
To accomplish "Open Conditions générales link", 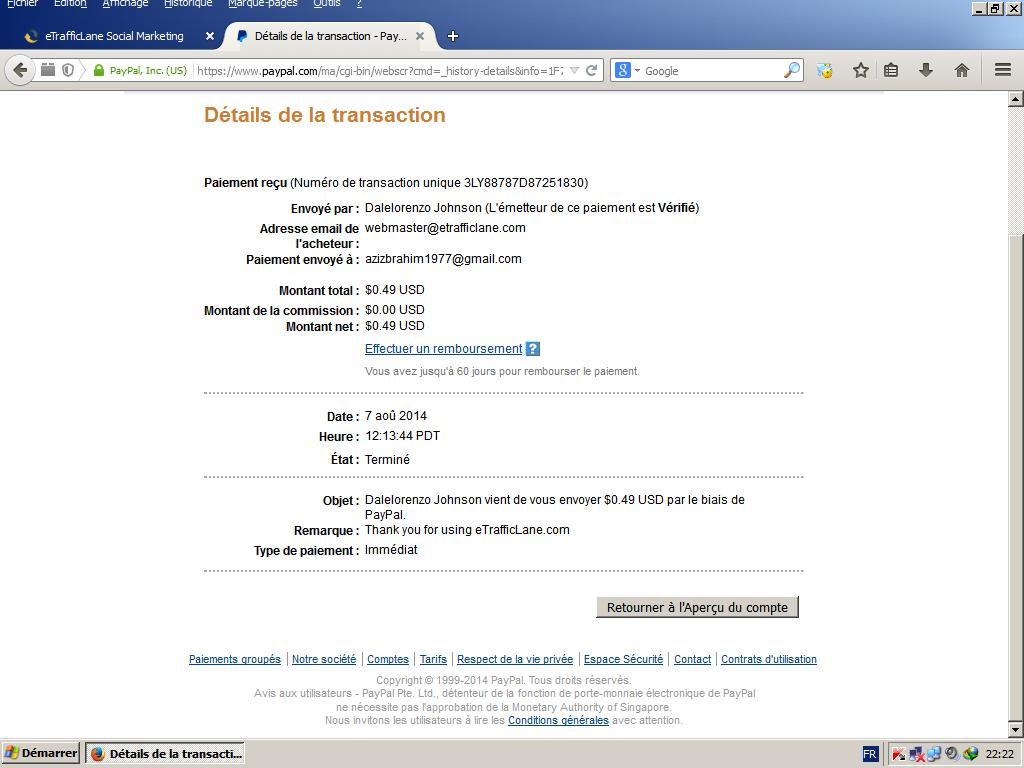I will [558, 720].
